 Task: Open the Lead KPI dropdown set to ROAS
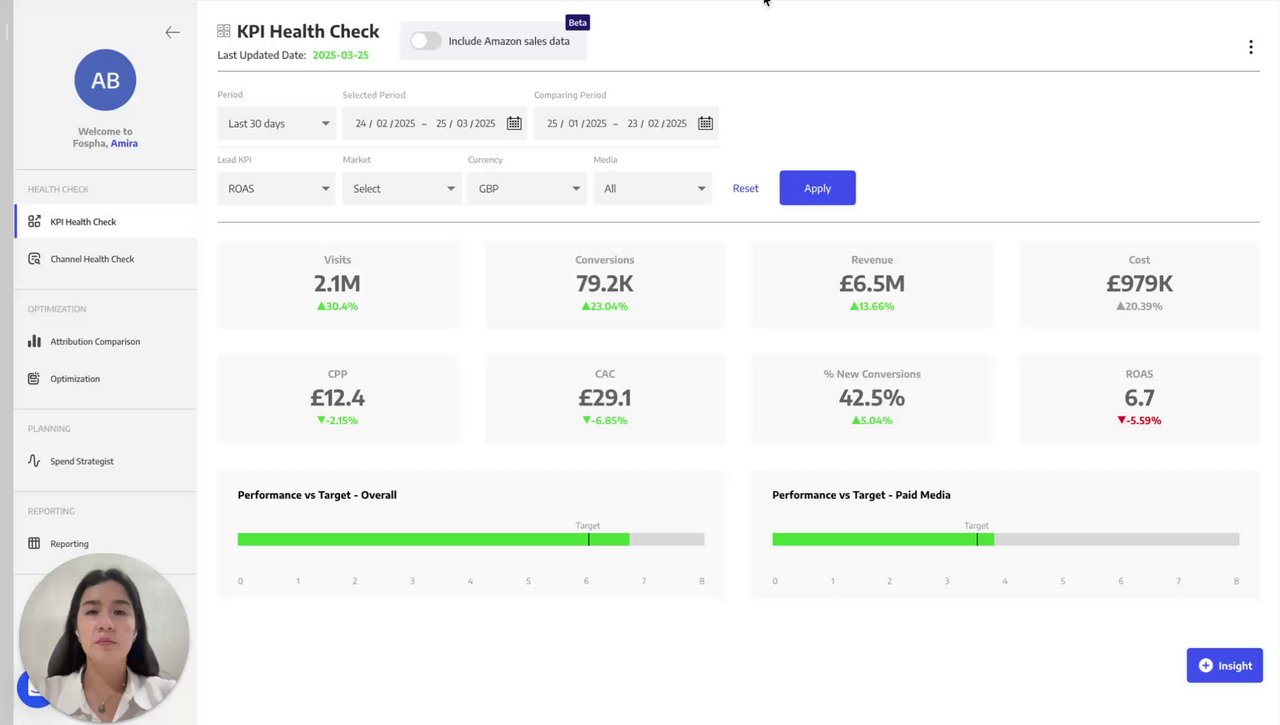point(277,188)
